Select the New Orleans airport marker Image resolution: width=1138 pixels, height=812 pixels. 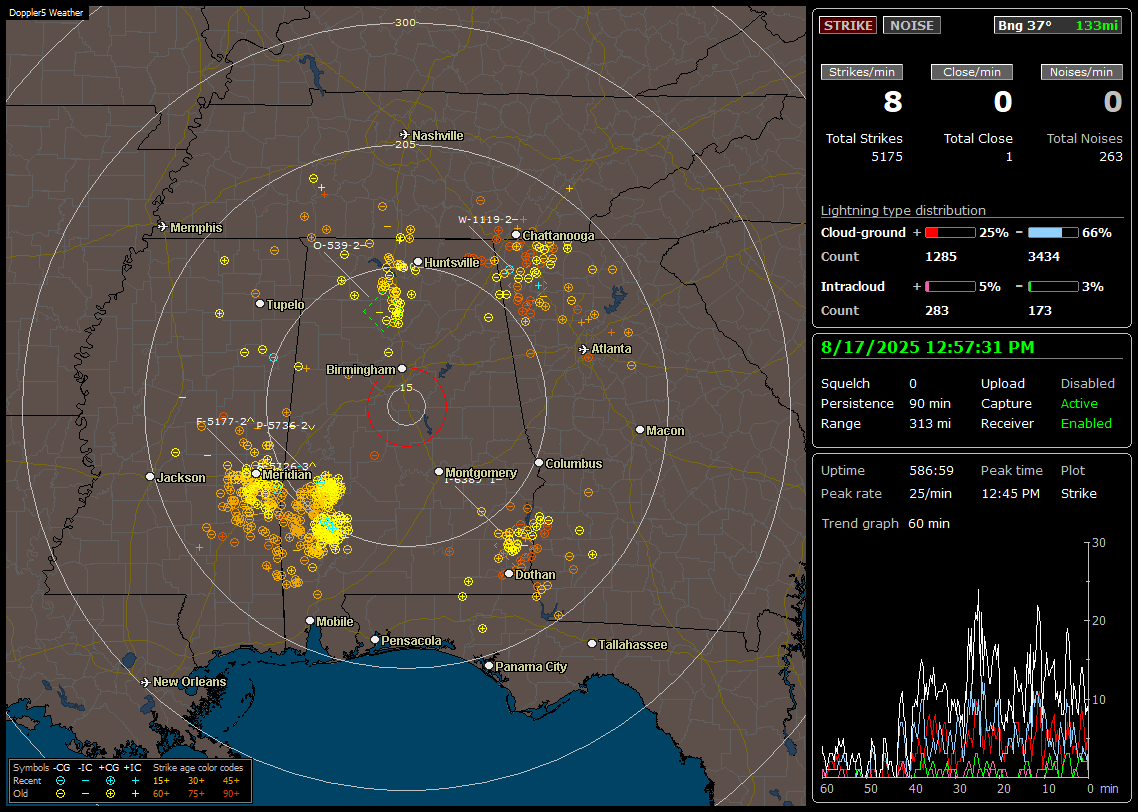(x=146, y=682)
